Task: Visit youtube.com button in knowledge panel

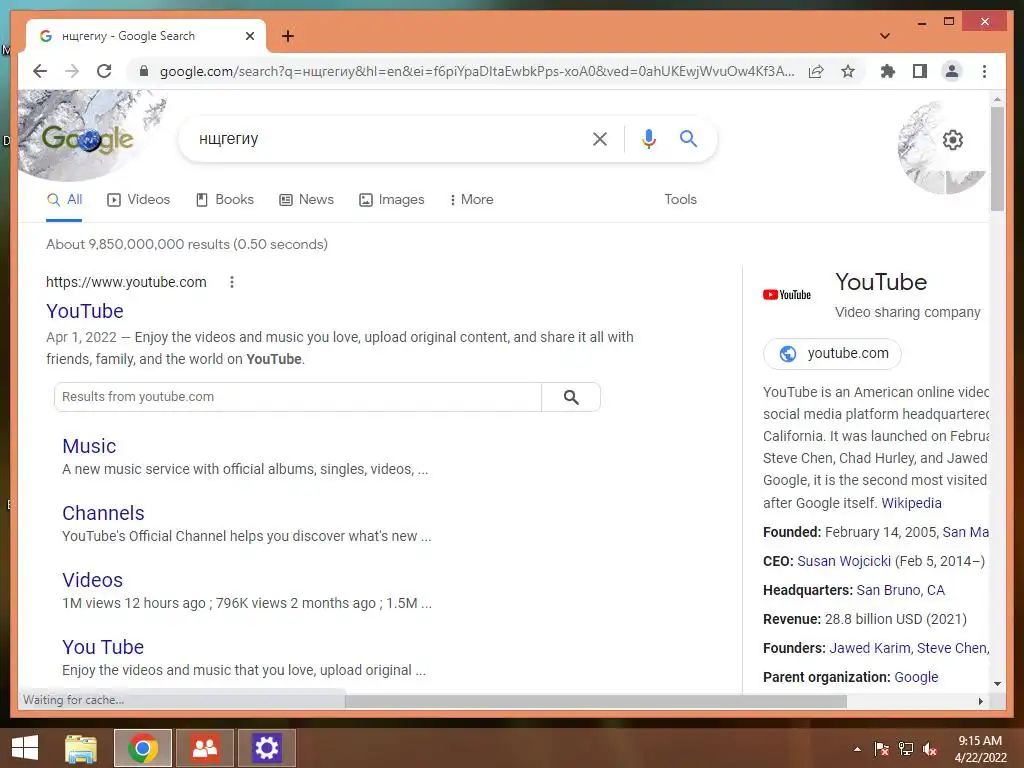Action: click(833, 353)
